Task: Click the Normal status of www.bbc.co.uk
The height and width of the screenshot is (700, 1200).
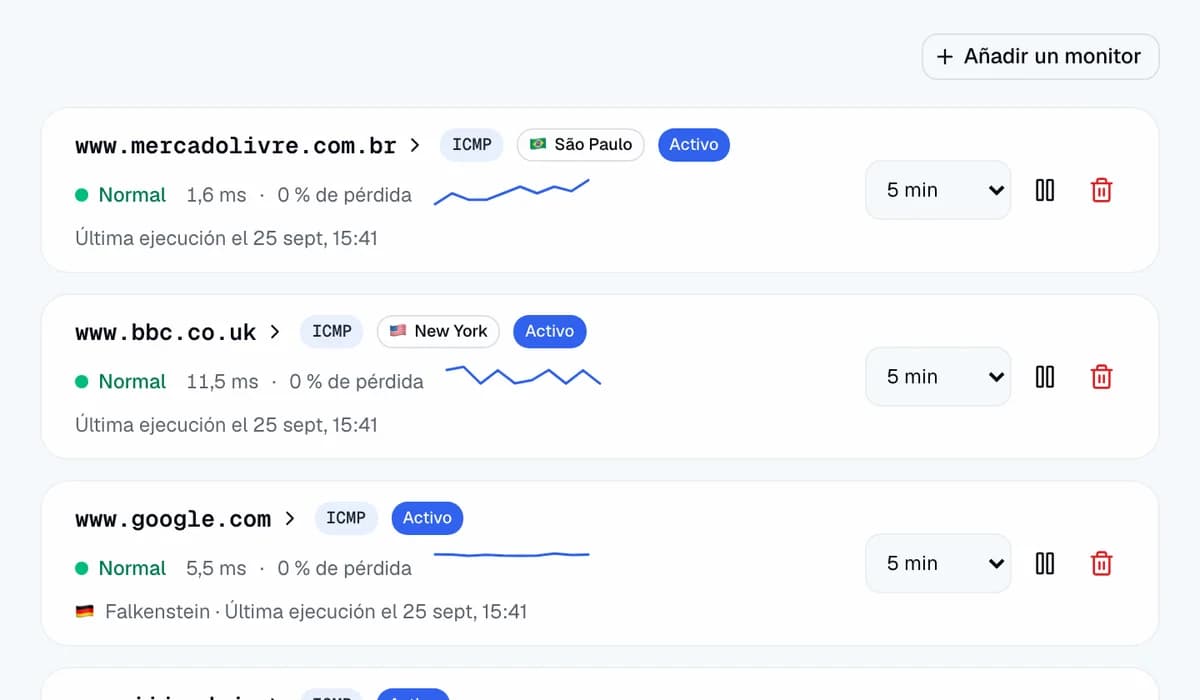Action: tap(121, 382)
